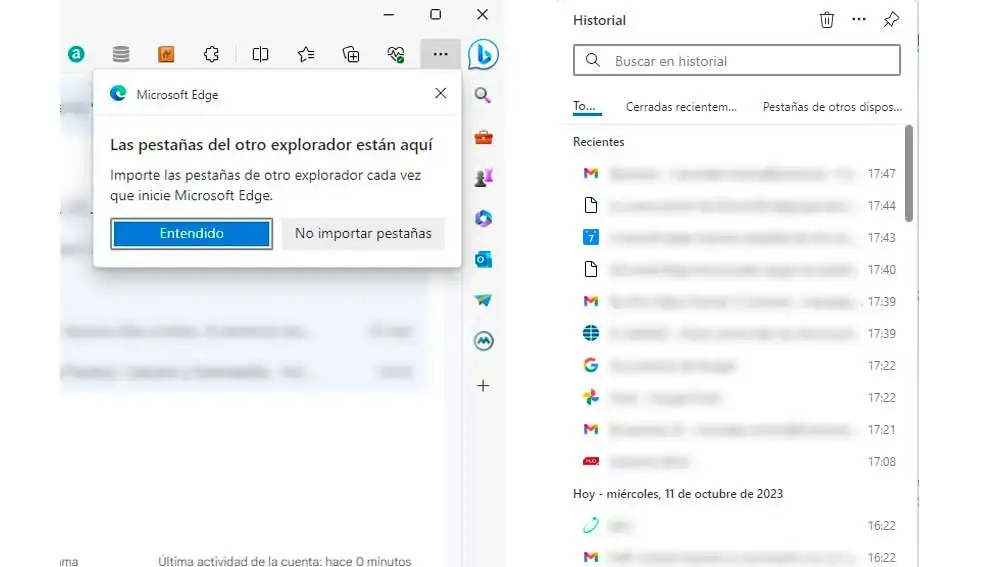Open the Gmail history entry at 17:47

coord(737,173)
